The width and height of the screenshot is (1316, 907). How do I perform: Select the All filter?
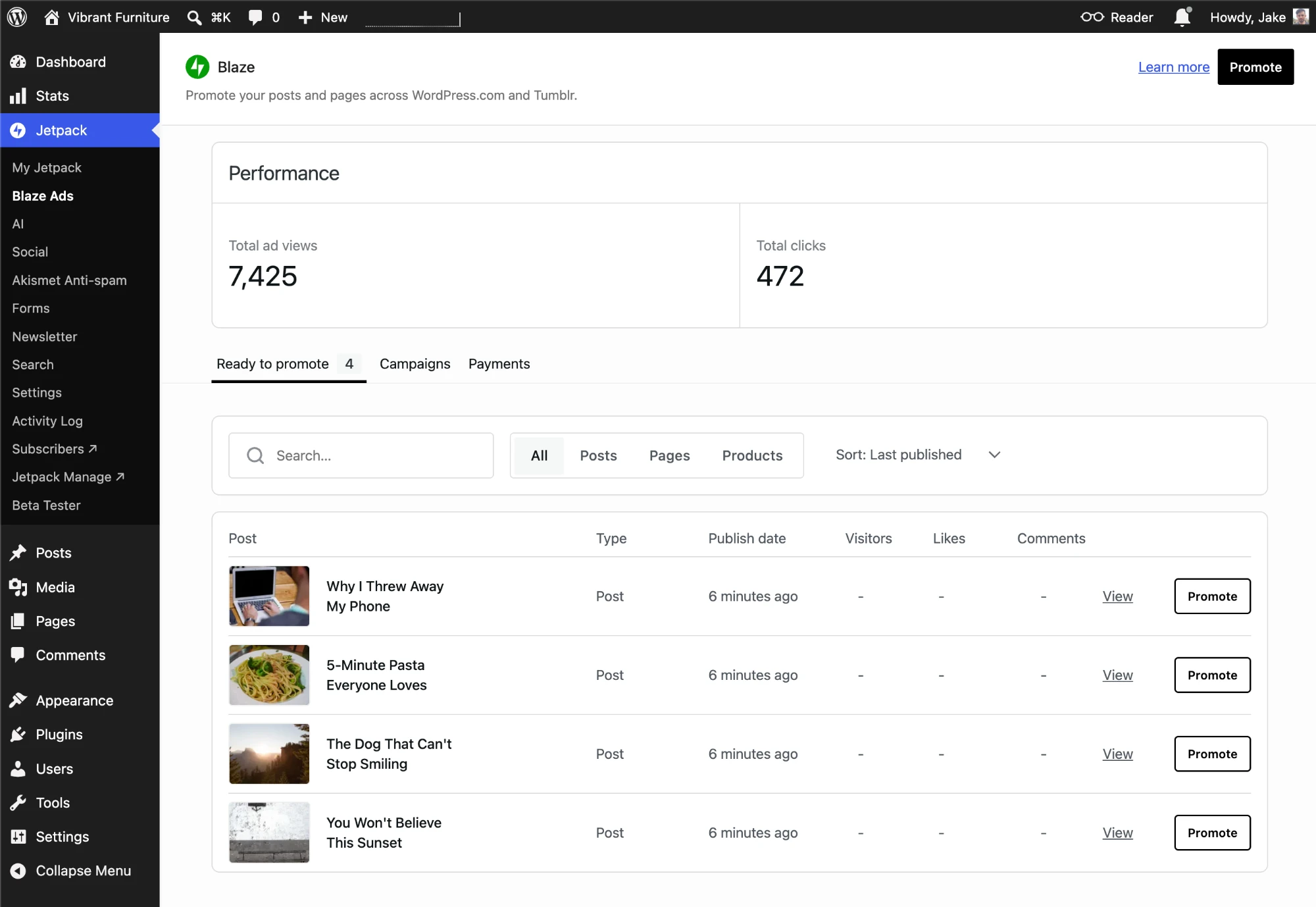pyautogui.click(x=540, y=455)
